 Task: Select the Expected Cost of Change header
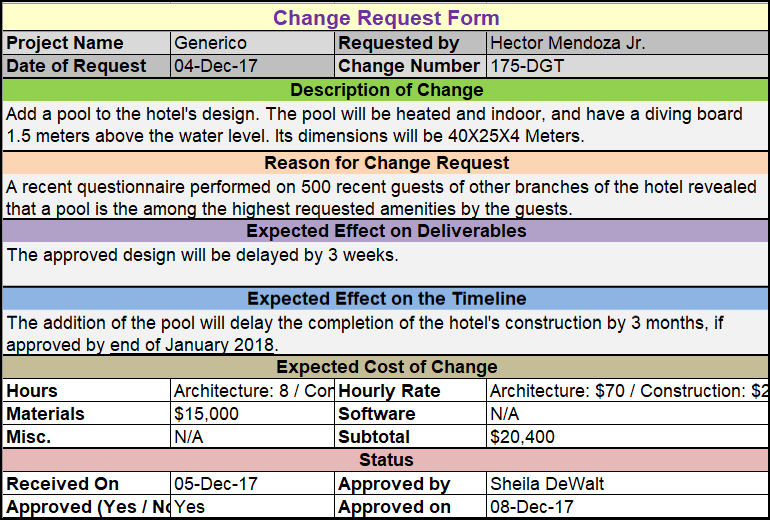[386, 367]
